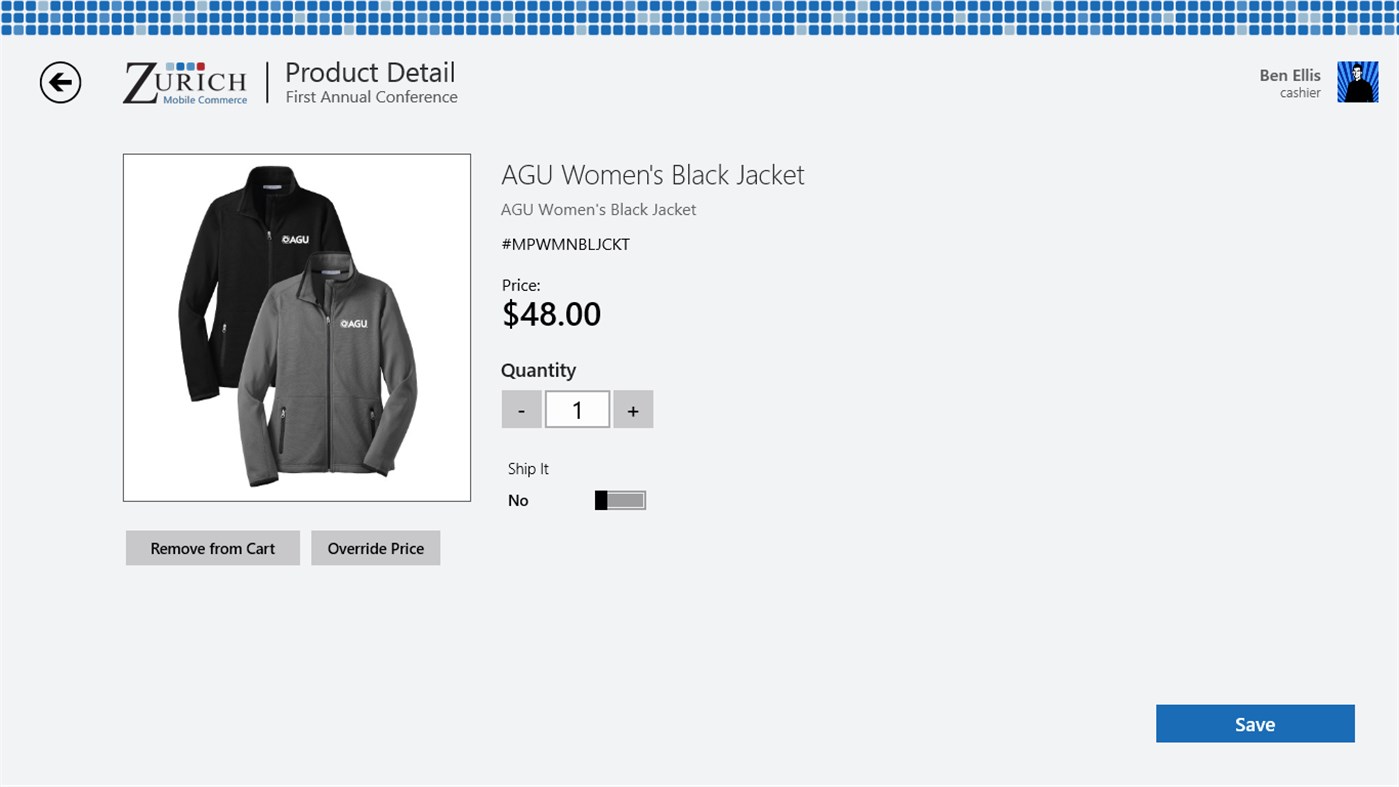Click the Override Price button
Screen dimensions: 1399x787
pyautogui.click(x=375, y=548)
